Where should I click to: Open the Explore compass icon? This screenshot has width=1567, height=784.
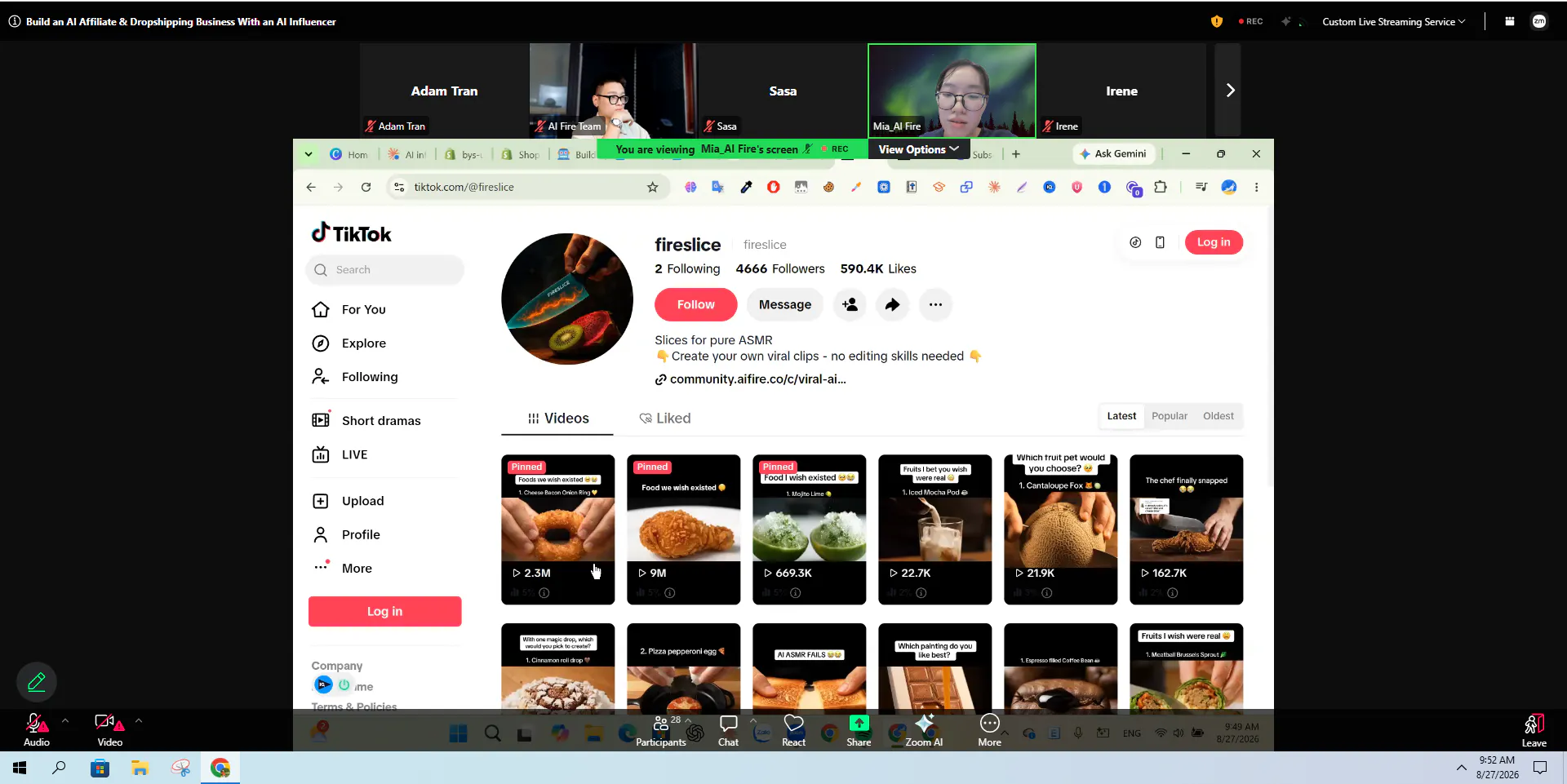click(x=321, y=343)
